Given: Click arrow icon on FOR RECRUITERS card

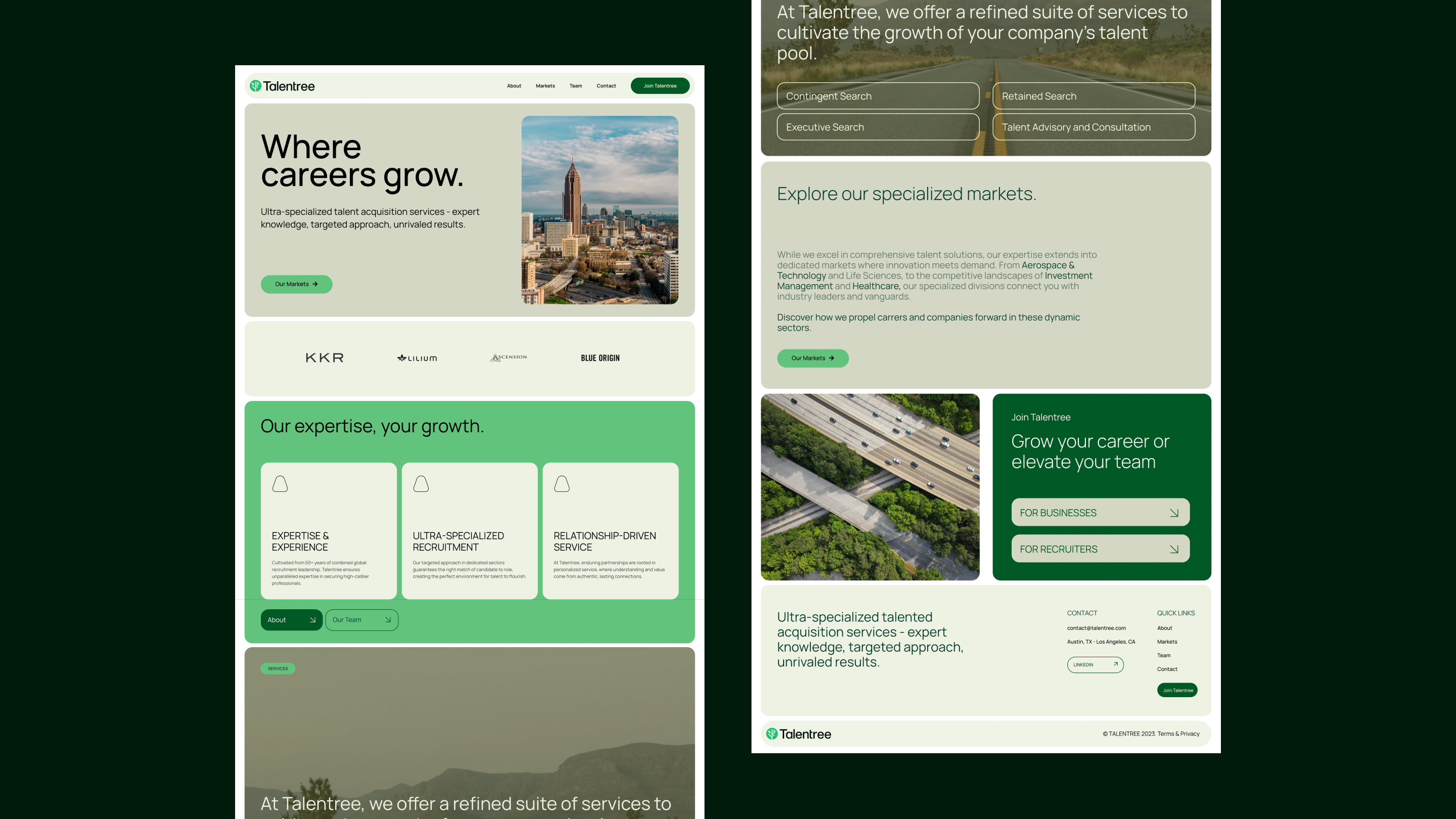Looking at the screenshot, I should (x=1174, y=549).
